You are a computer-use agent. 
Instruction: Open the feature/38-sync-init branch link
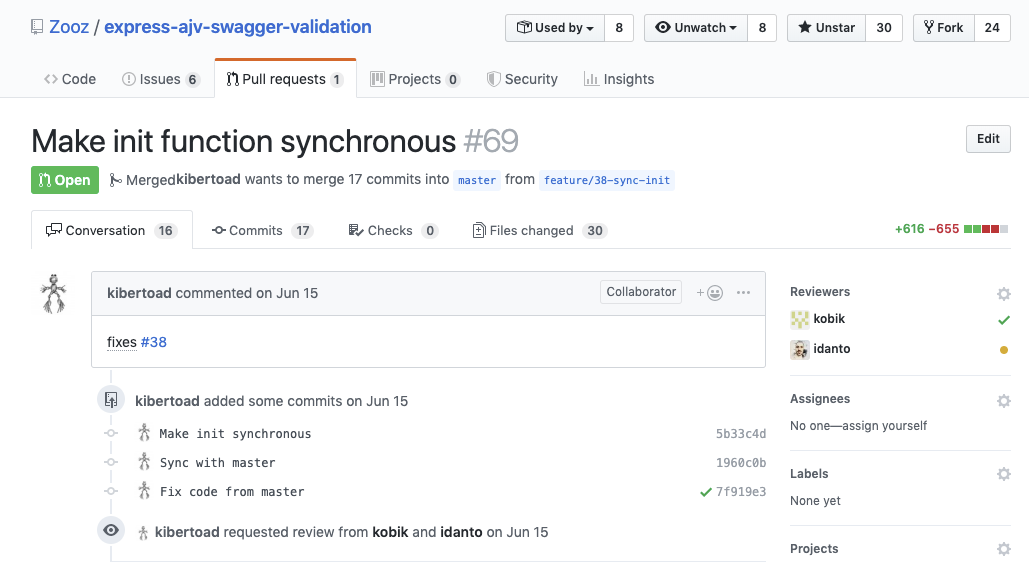pos(607,180)
